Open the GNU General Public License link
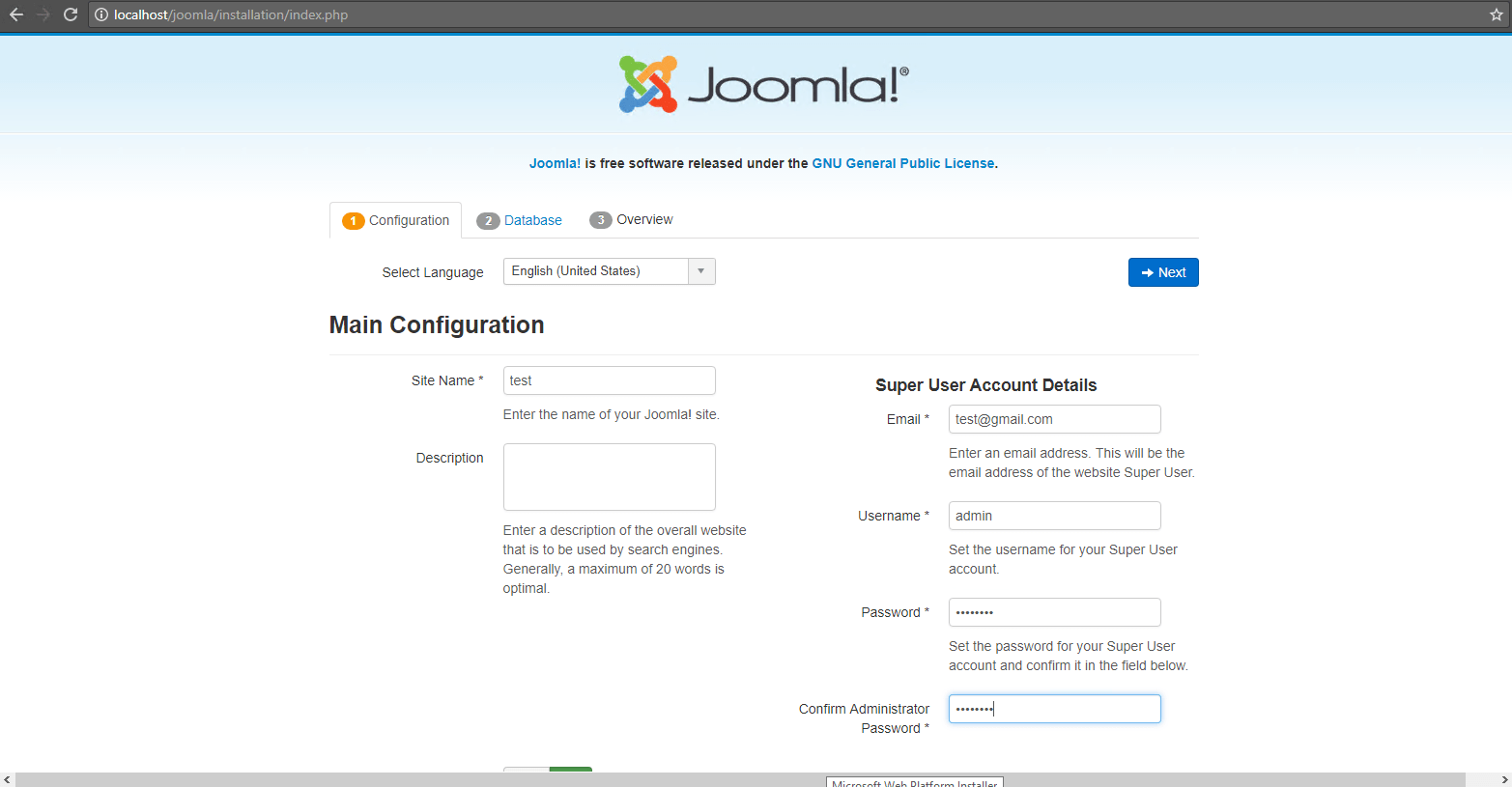 point(903,163)
